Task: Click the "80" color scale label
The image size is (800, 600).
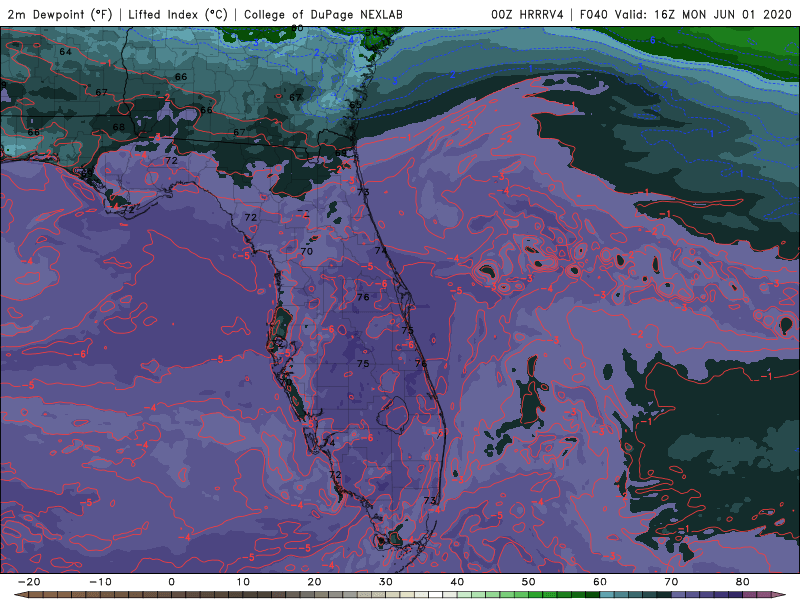Action: [743, 582]
